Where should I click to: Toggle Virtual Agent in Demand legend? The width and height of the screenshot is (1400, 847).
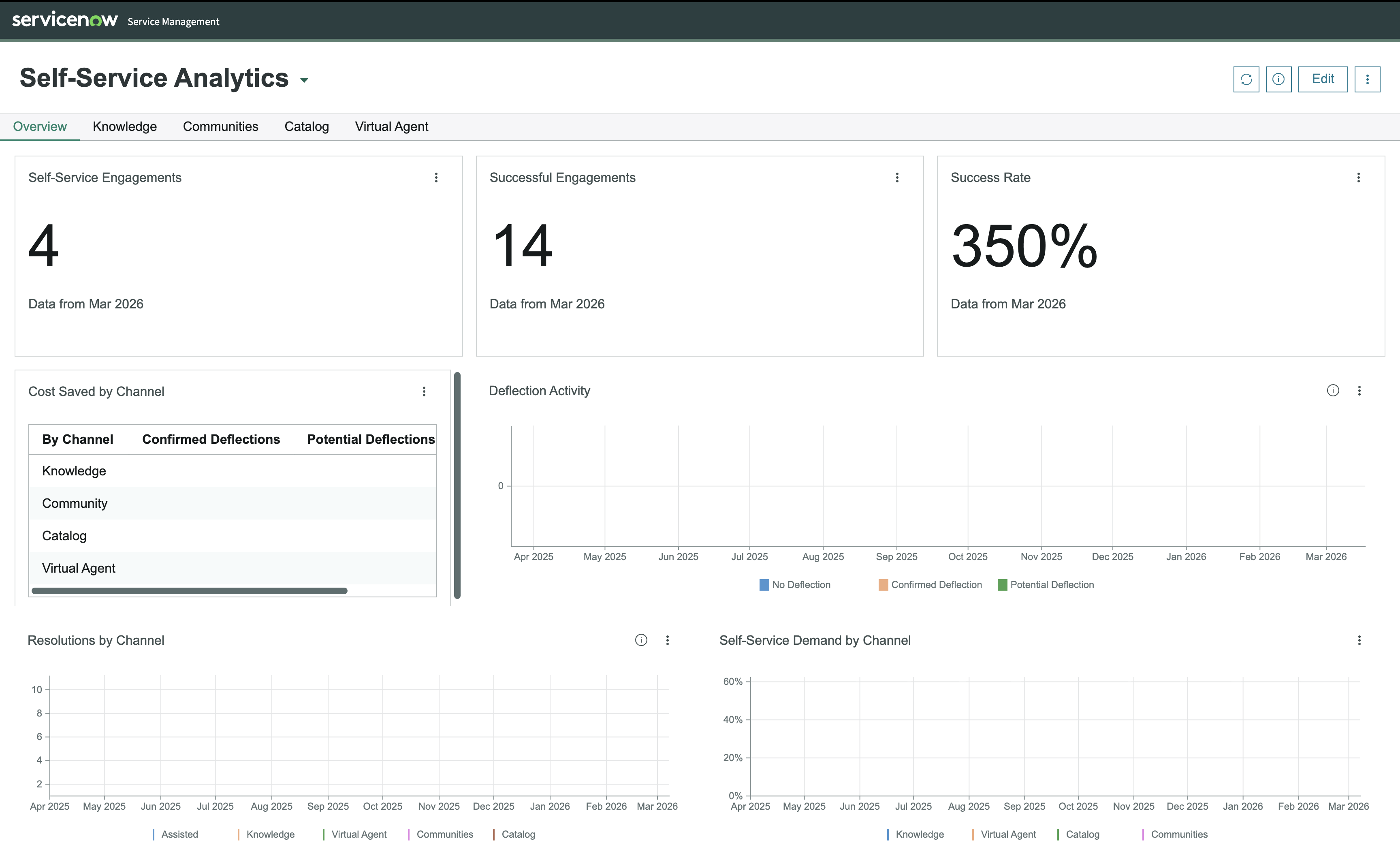coord(1004,834)
